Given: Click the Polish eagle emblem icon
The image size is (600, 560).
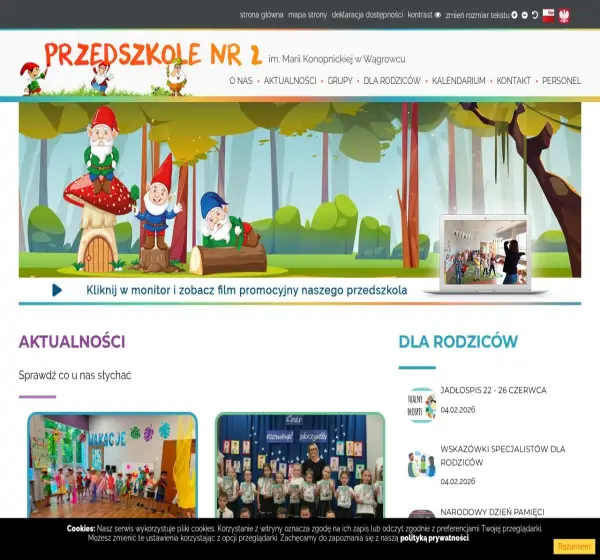Looking at the screenshot, I should 564,16.
